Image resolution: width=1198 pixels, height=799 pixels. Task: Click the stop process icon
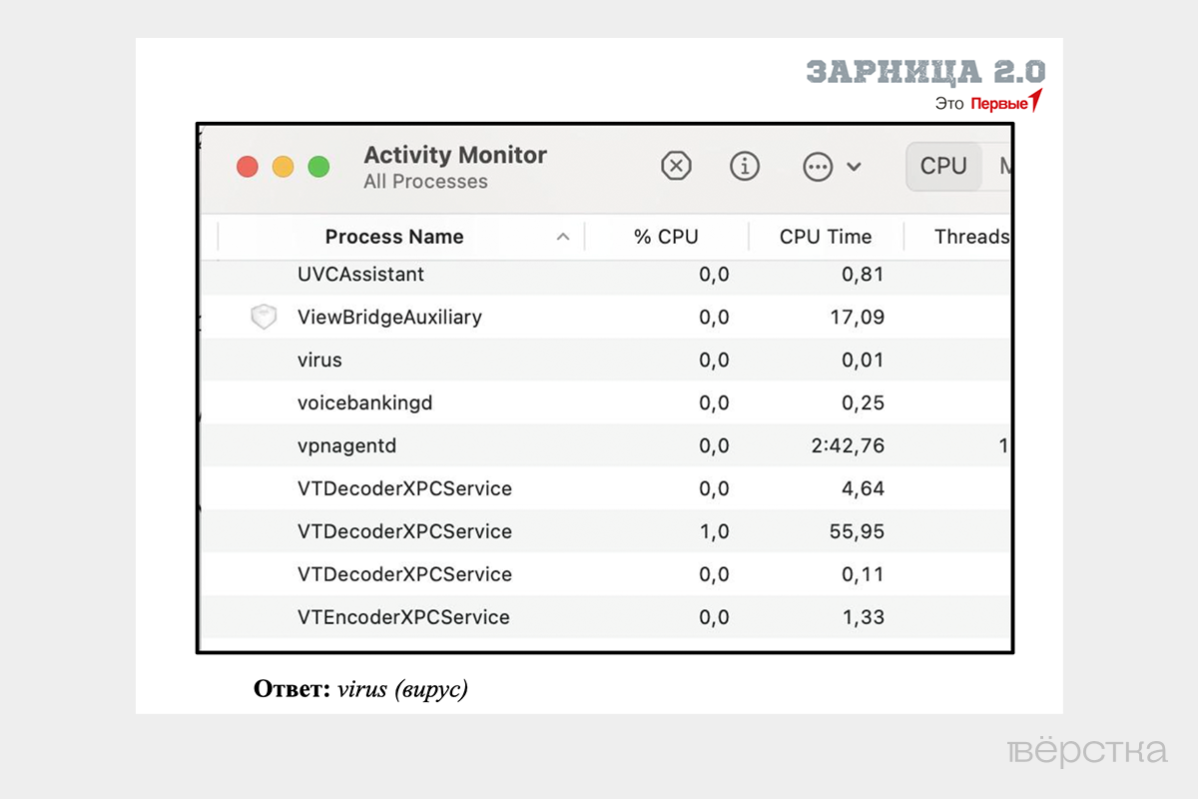(676, 166)
